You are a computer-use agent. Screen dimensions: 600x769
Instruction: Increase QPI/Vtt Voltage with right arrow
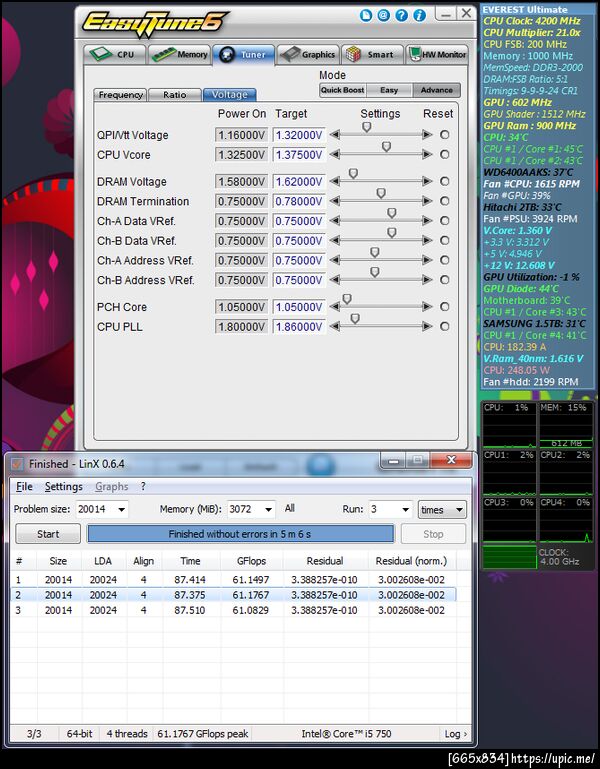tap(427, 134)
